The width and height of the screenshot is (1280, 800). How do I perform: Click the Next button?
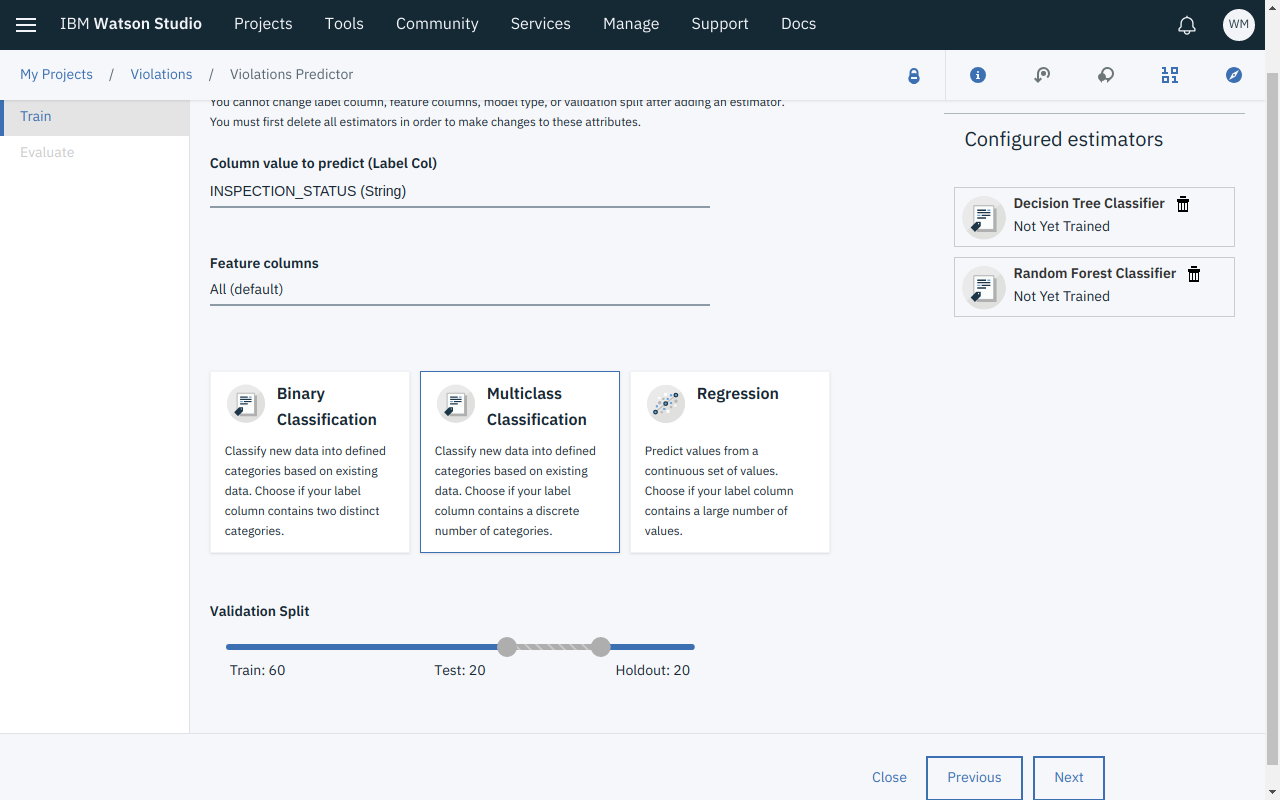[1069, 778]
